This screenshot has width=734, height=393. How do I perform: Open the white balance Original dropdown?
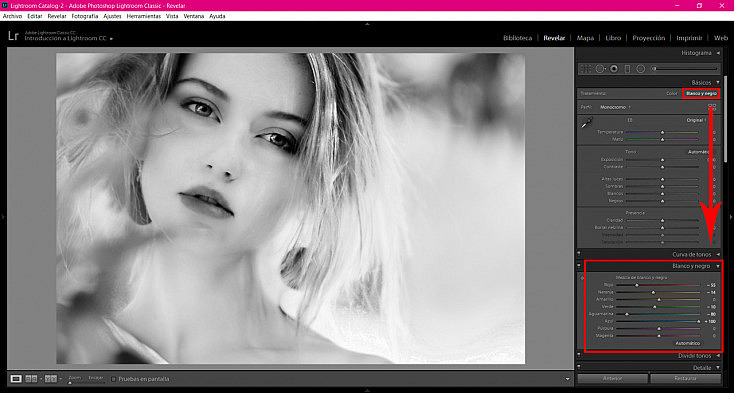coord(696,120)
